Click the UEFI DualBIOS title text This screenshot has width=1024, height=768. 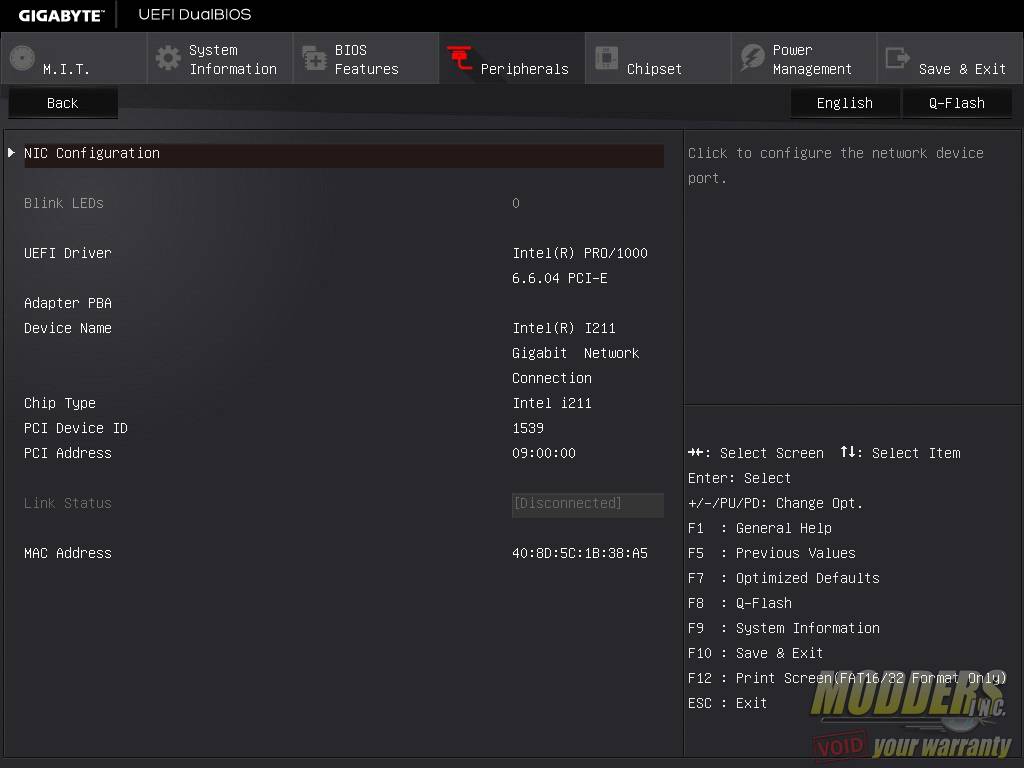[195, 14]
